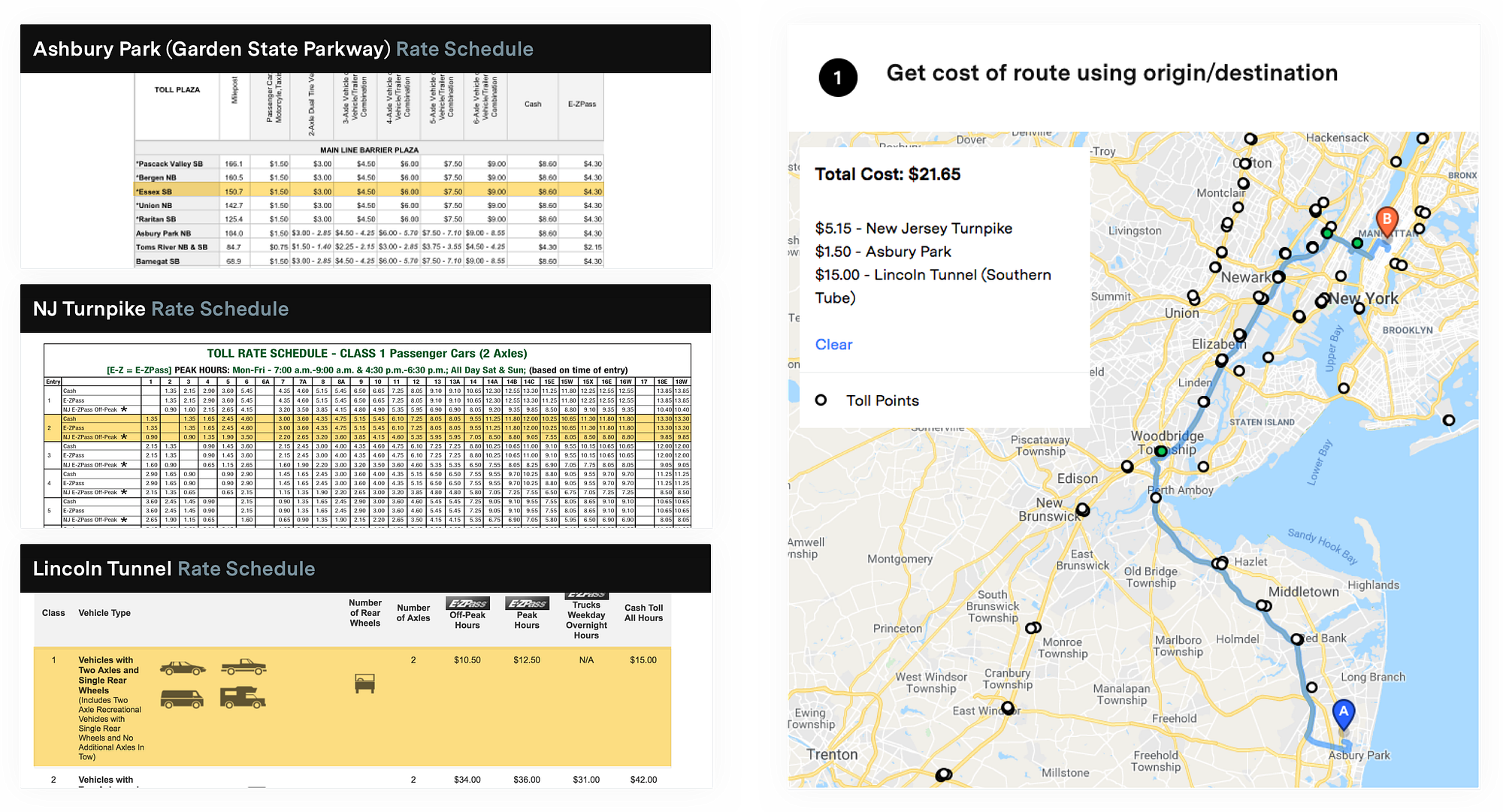The image size is (1503, 812).
Task: Click the green toll point beside Manhattan label
Action: tap(1357, 243)
